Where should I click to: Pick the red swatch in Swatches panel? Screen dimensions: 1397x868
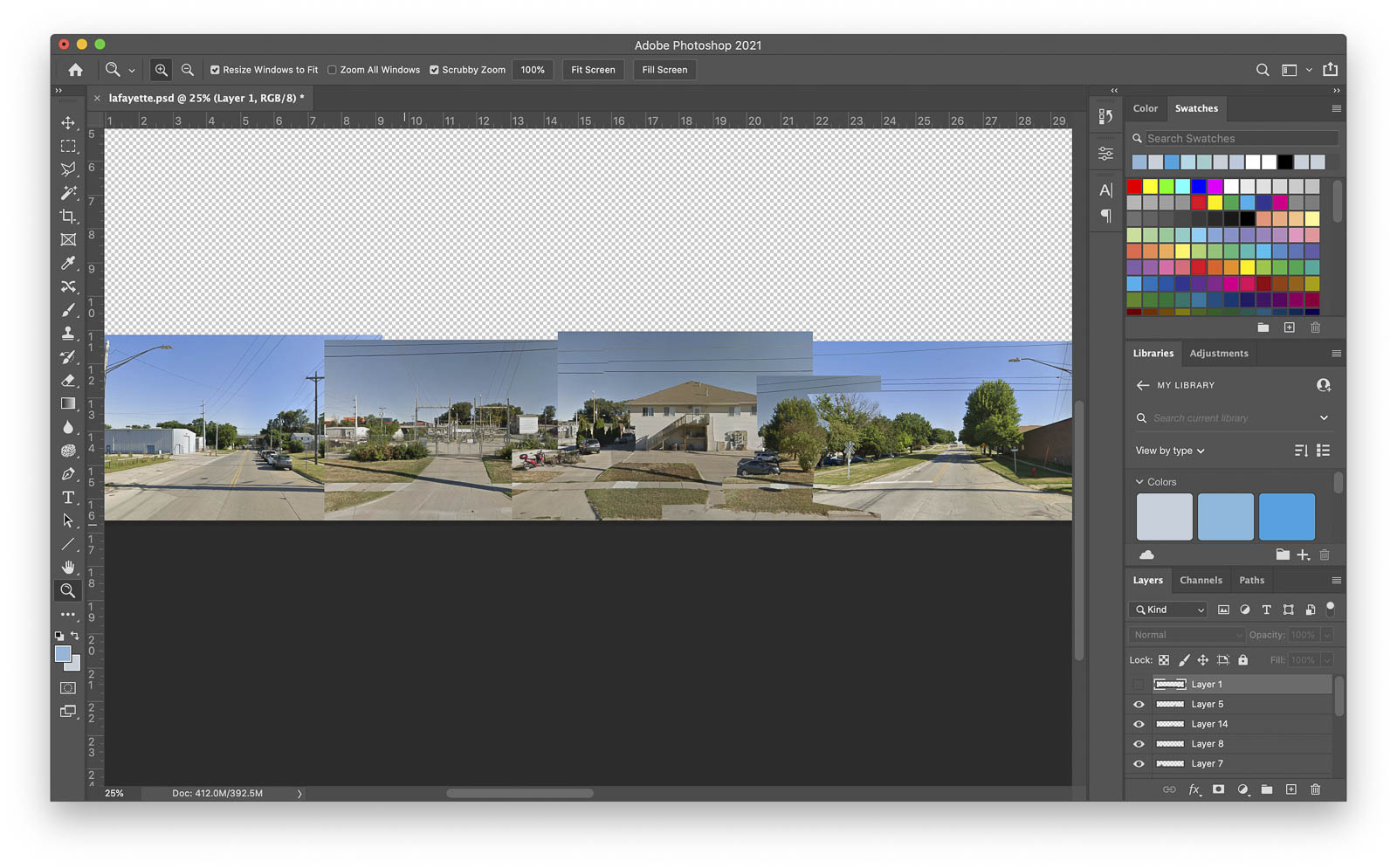1134,186
